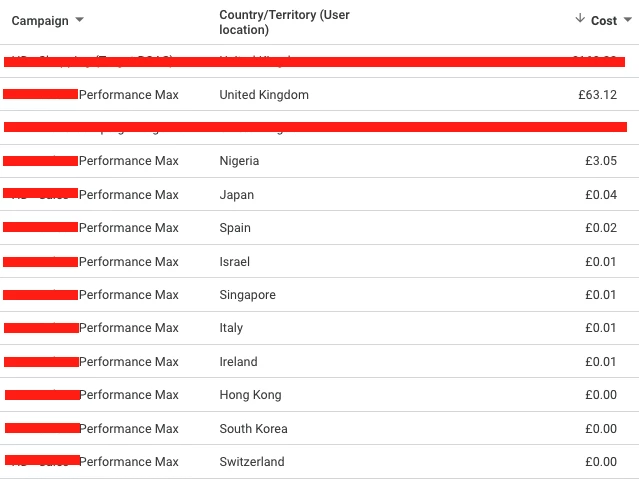The image size is (639, 481).
Task: Open the Campaign column dropdown arrow
Action: tap(80, 21)
